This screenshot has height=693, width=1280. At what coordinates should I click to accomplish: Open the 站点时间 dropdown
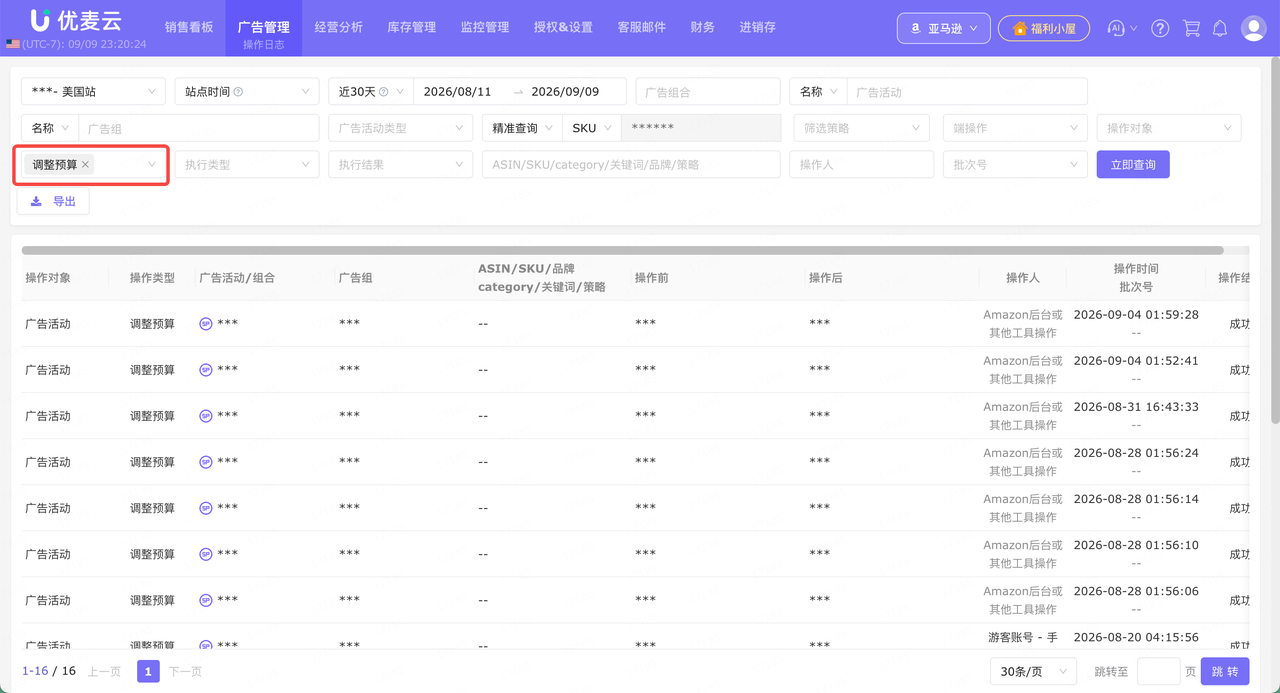tap(247, 92)
